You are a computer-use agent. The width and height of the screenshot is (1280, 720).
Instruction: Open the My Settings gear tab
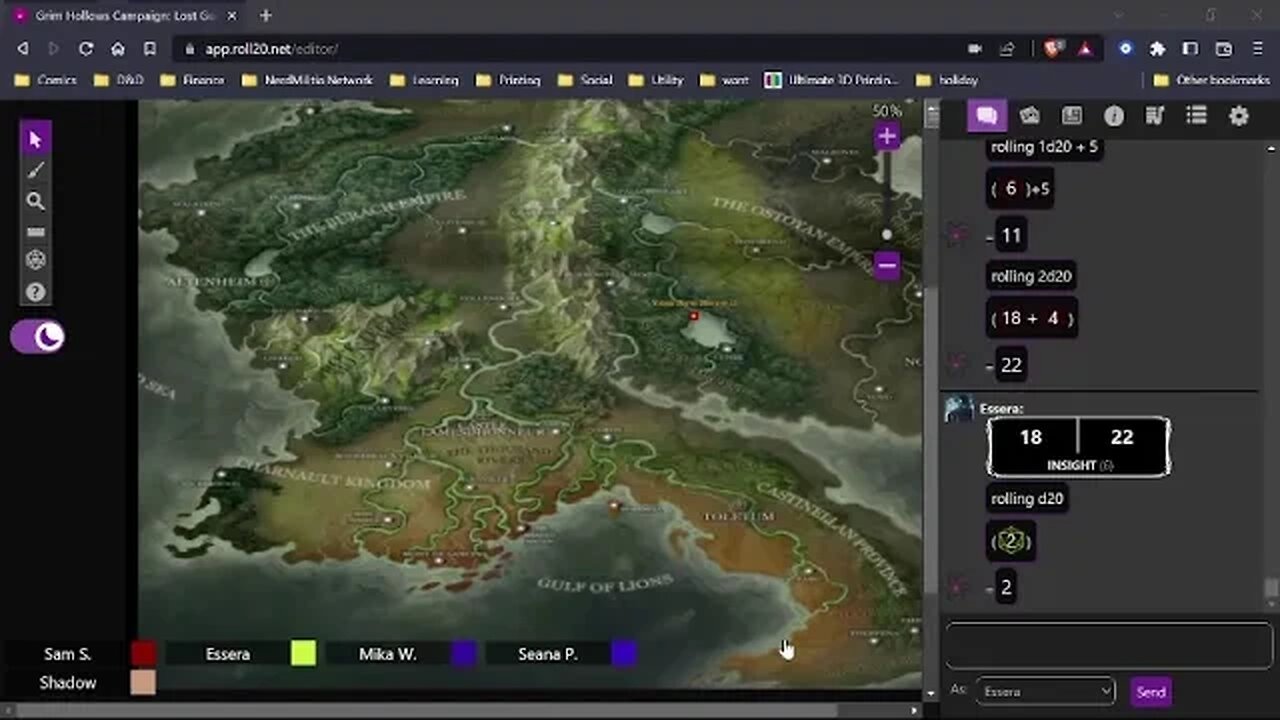(1238, 116)
